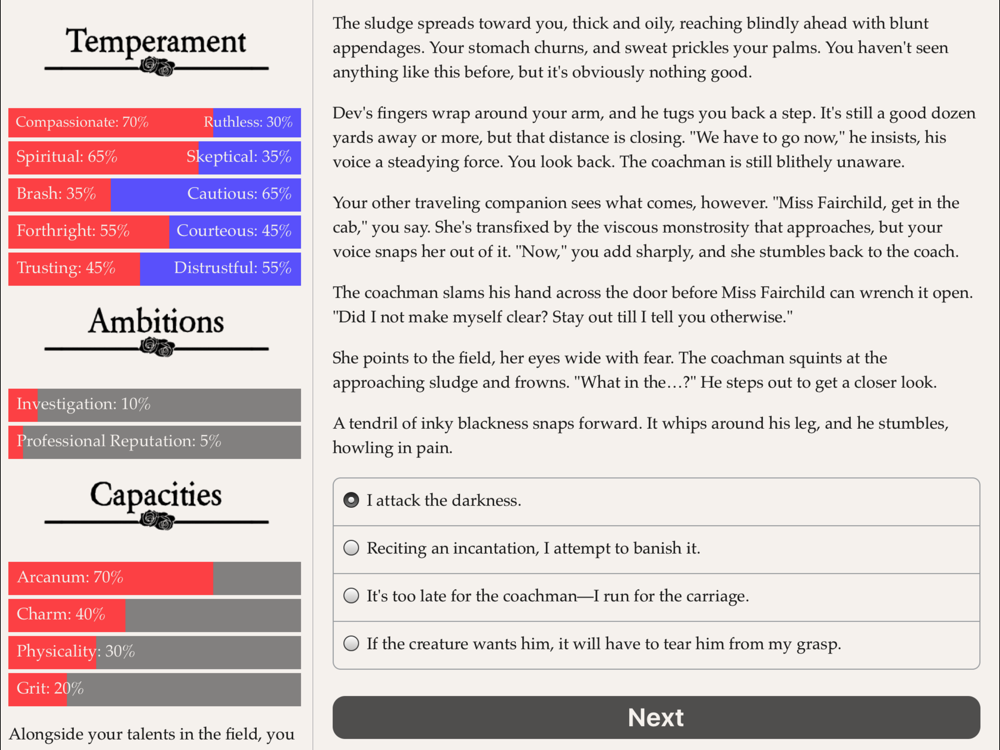This screenshot has width=1000, height=750.
Task: Click the Skeptical 35% blue bar
Action: [x=249, y=158]
